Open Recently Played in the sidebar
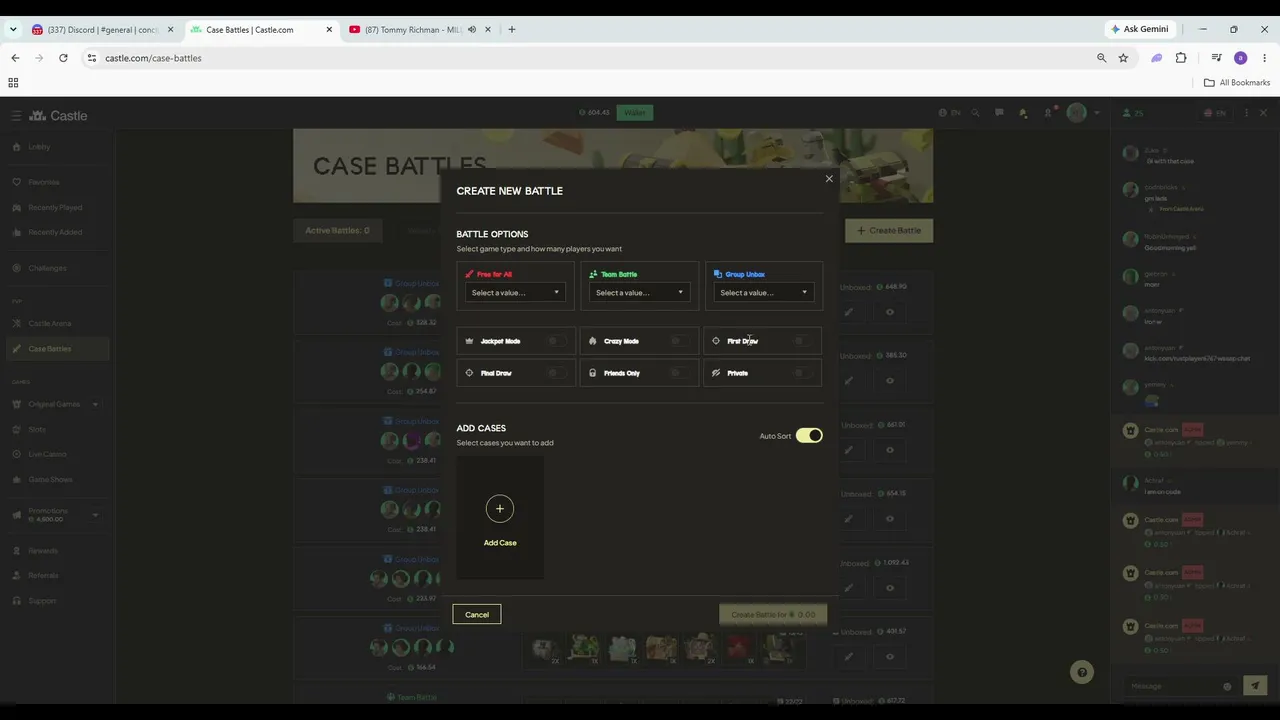Image resolution: width=1280 pixels, height=720 pixels. (55, 207)
